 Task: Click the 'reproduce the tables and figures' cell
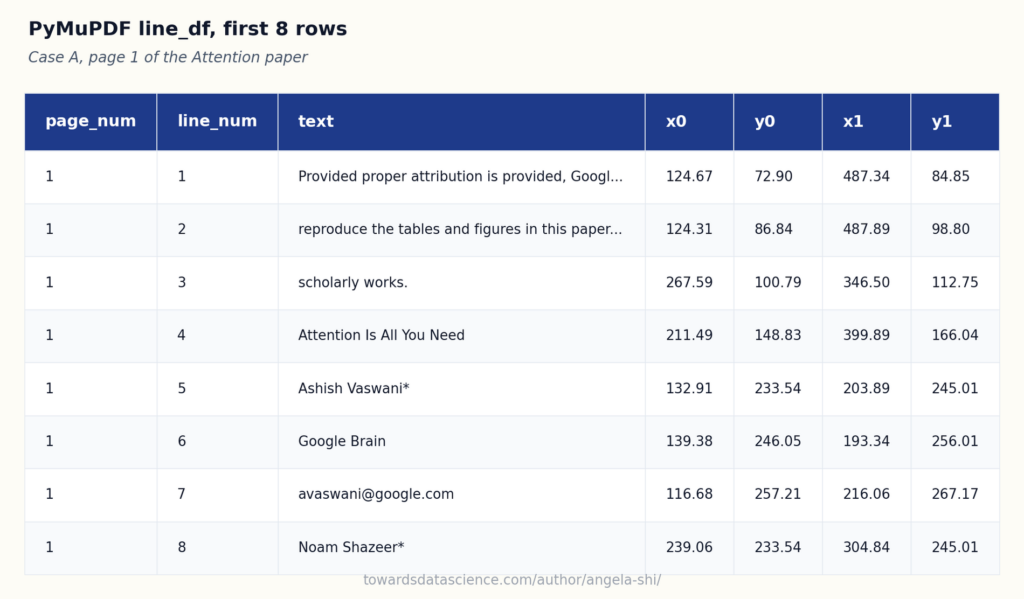coord(462,230)
